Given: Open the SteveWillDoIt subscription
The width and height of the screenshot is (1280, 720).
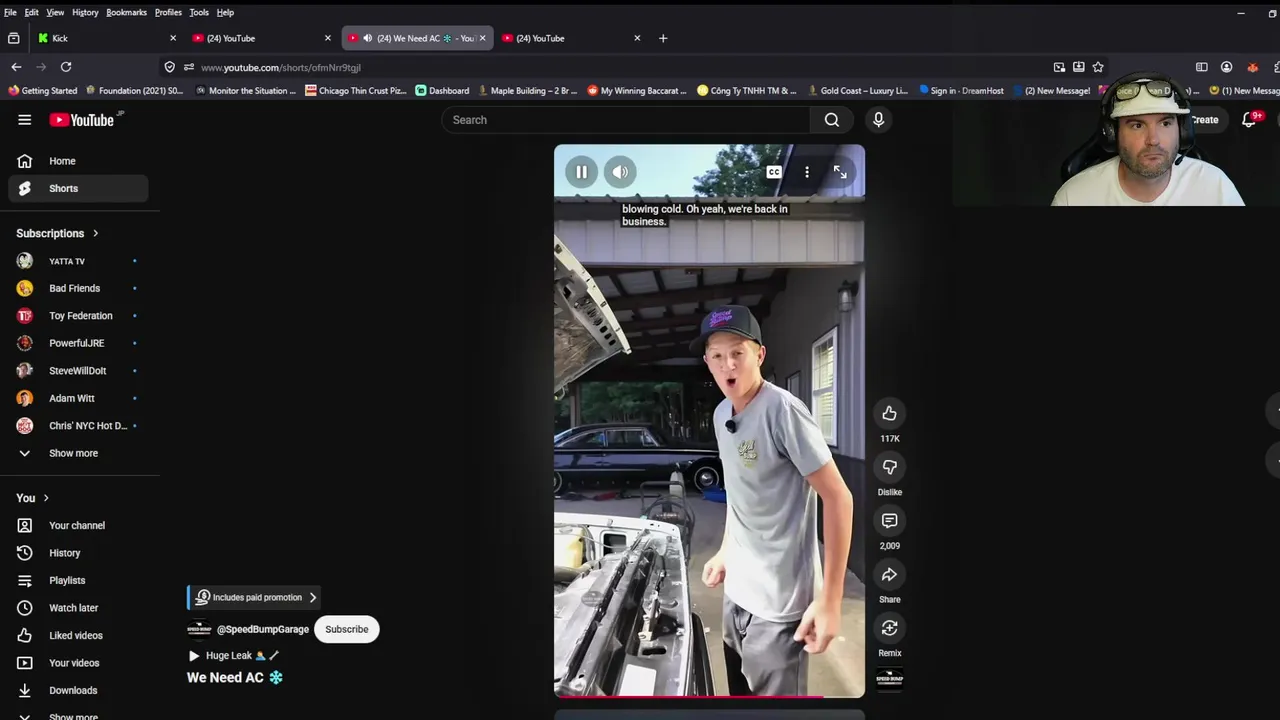Looking at the screenshot, I should coord(79,371).
